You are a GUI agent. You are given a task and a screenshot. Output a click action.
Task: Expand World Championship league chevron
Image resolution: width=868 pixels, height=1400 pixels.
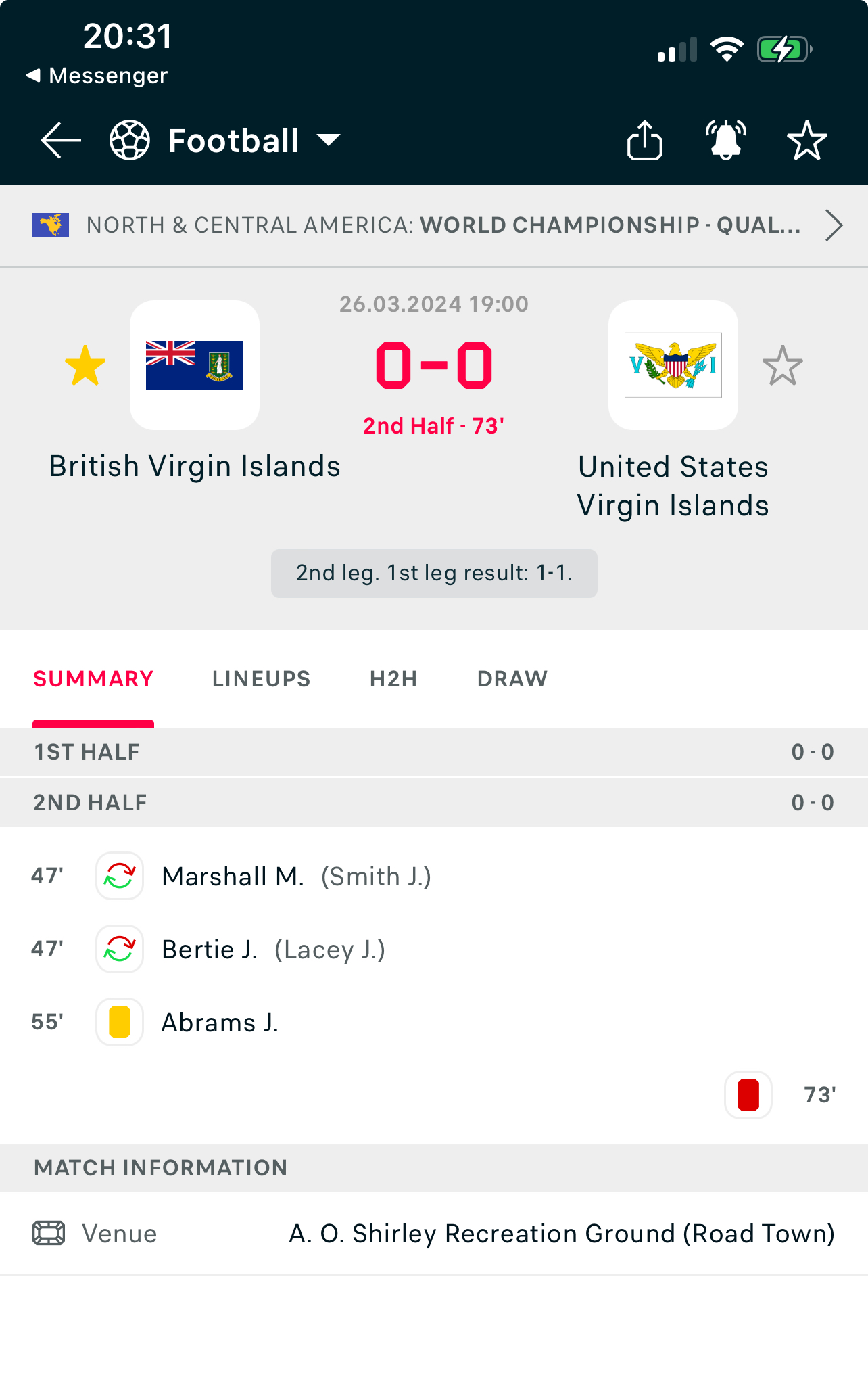[x=834, y=225]
